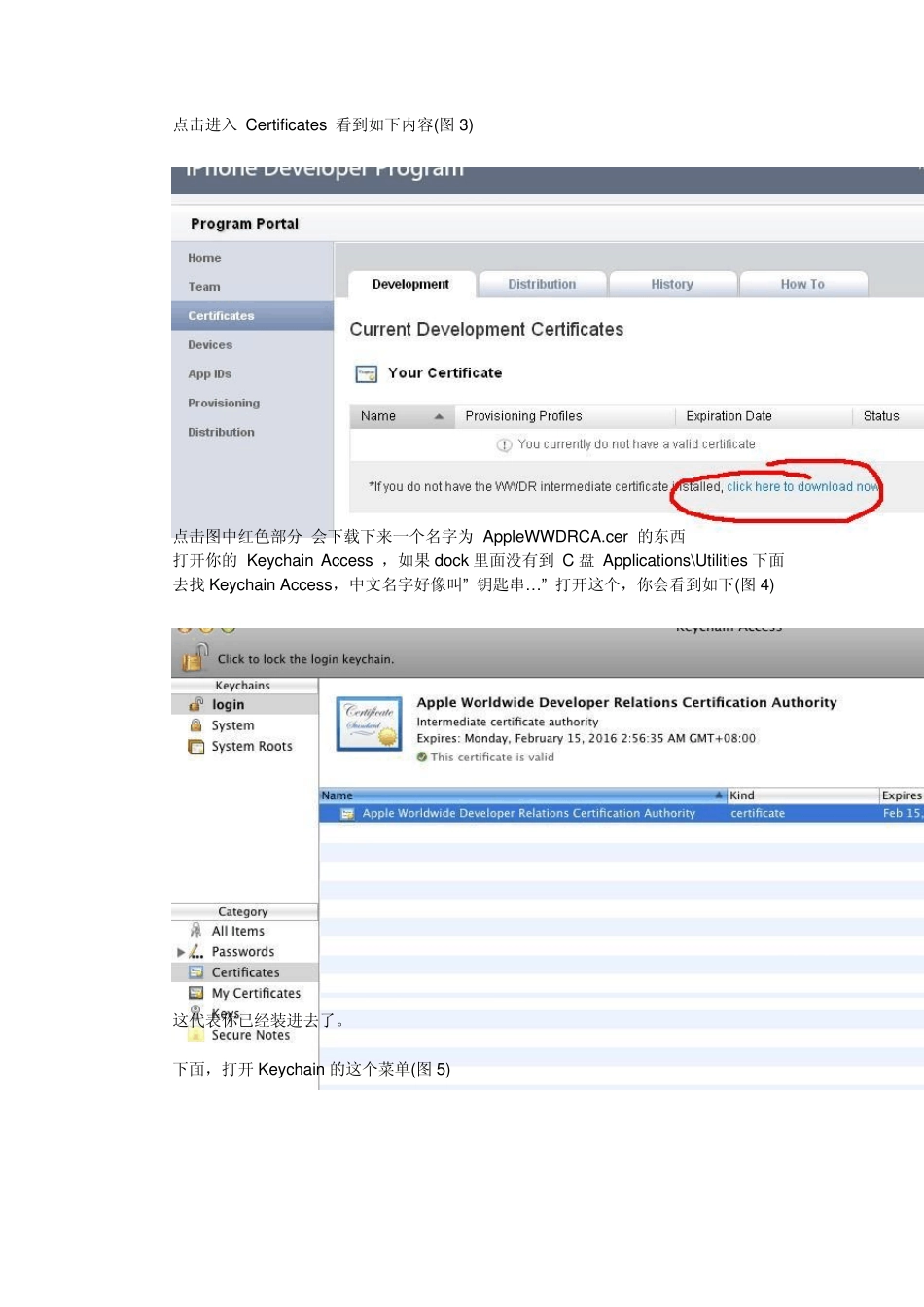The height and width of the screenshot is (1307, 924).
Task: Open Provisioning in the portal sidebar
Action: click(224, 404)
